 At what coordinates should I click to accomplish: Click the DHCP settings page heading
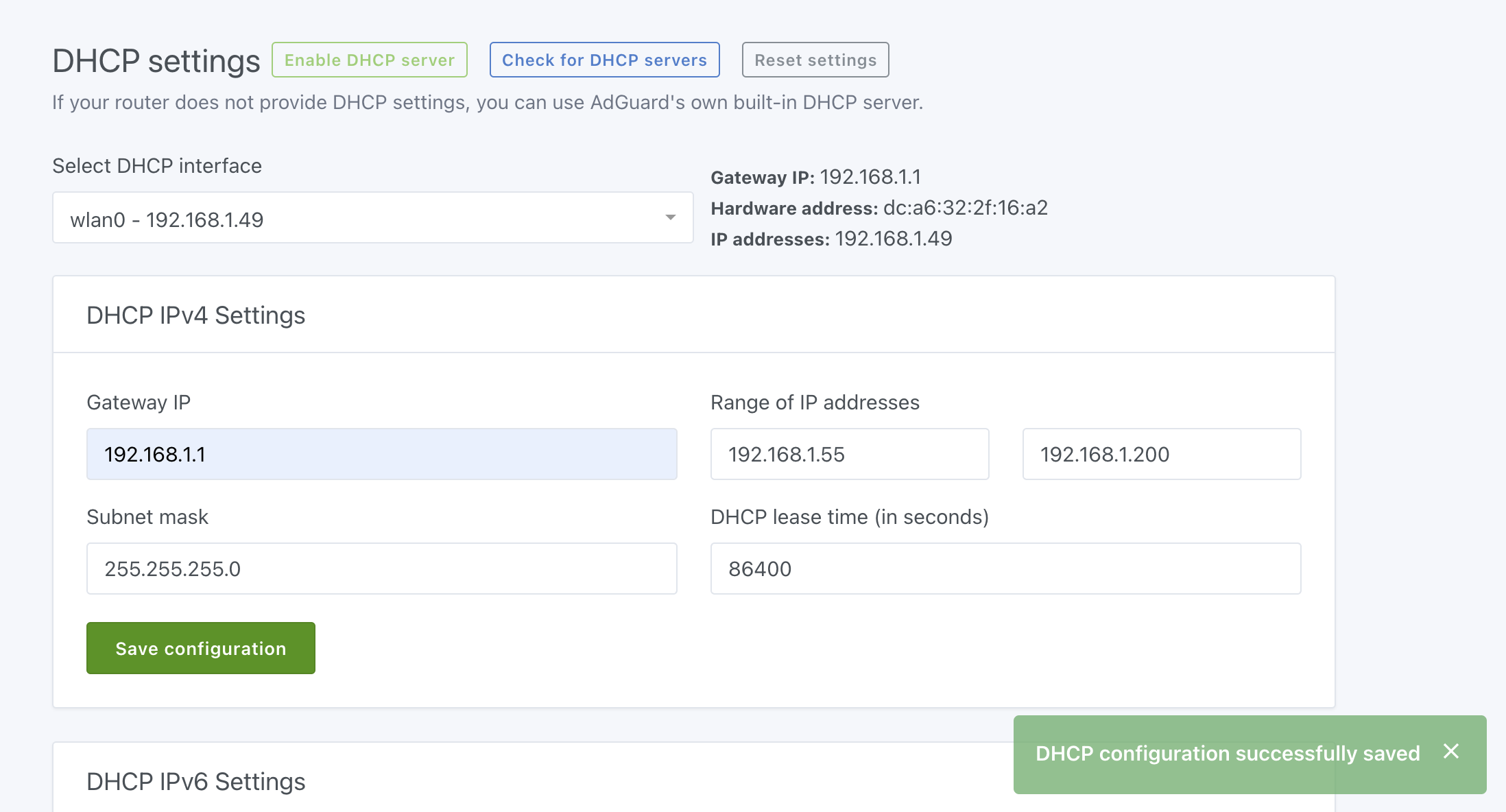coord(156,60)
